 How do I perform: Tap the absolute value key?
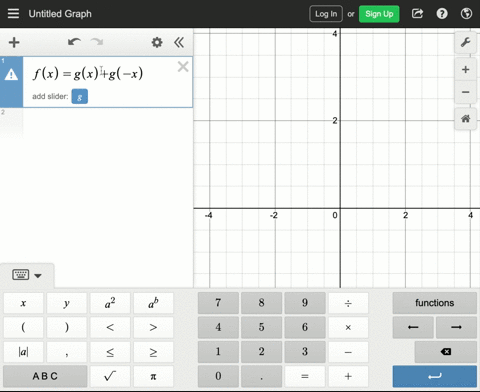coord(23,352)
